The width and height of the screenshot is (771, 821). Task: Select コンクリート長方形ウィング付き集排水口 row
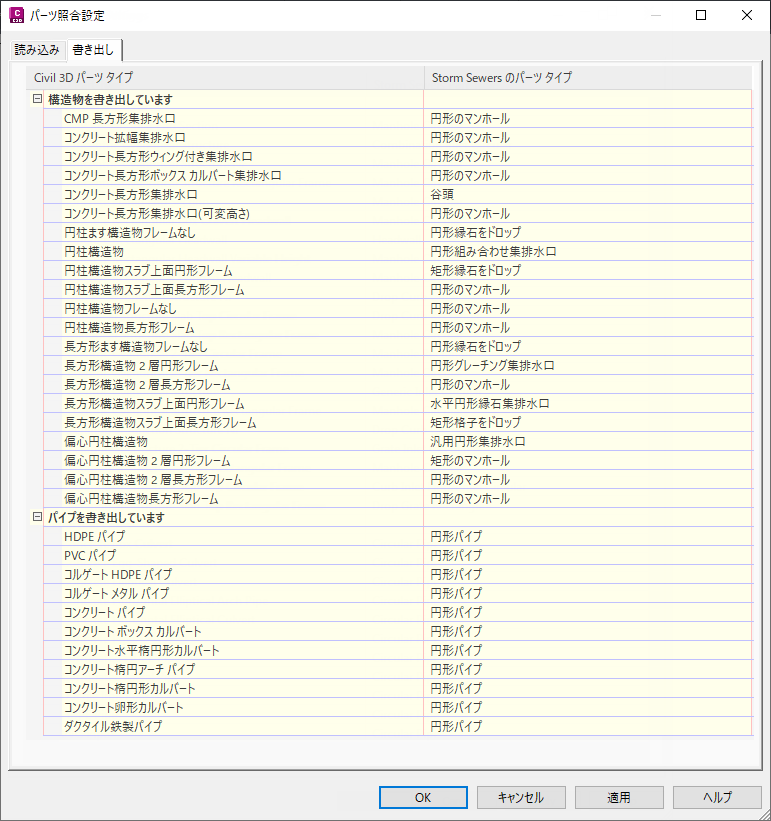click(x=398, y=156)
